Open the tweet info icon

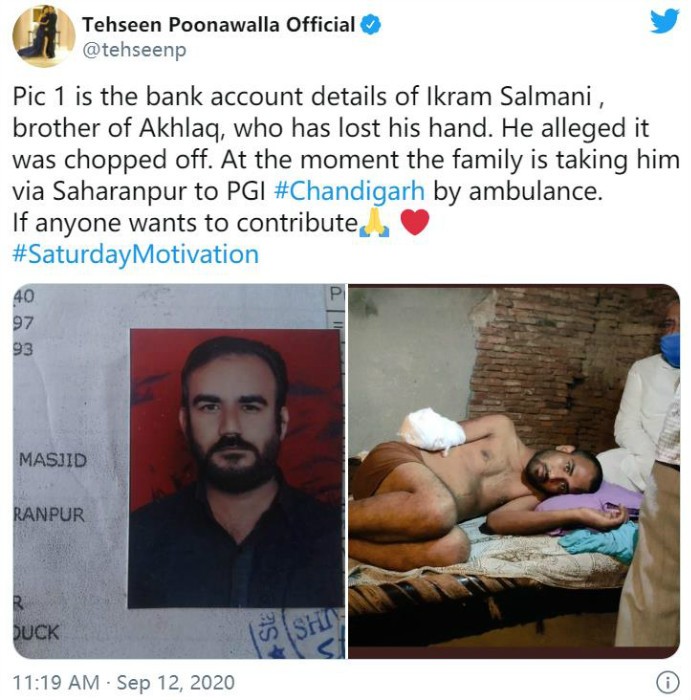pyautogui.click(x=668, y=683)
